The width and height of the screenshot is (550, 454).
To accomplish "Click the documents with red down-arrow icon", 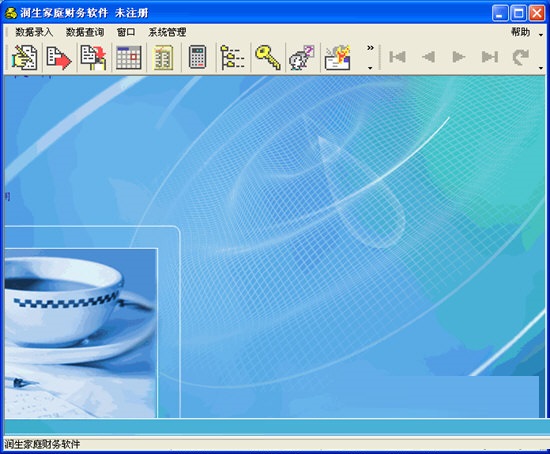I will [x=94, y=57].
